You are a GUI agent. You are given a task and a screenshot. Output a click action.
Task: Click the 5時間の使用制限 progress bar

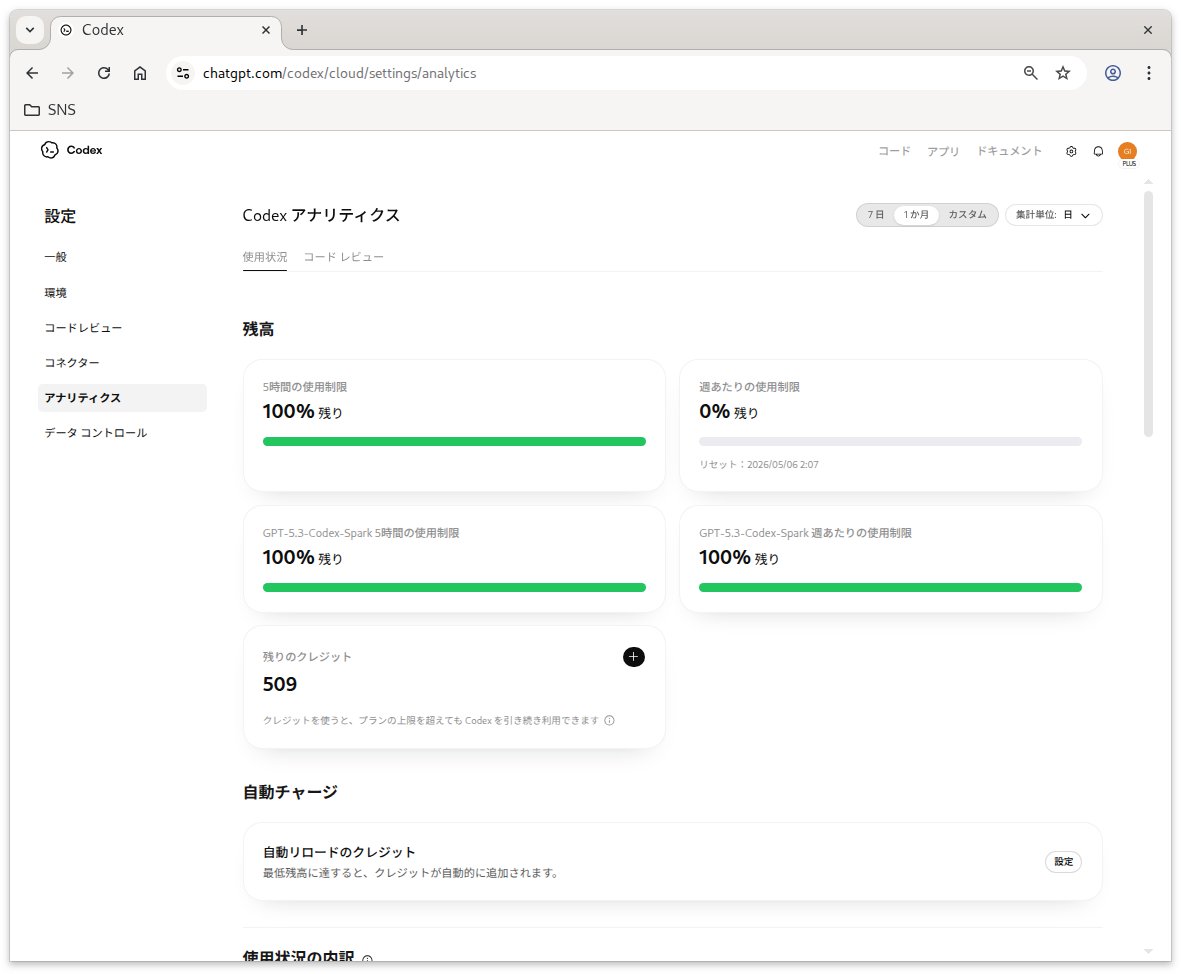tap(454, 441)
